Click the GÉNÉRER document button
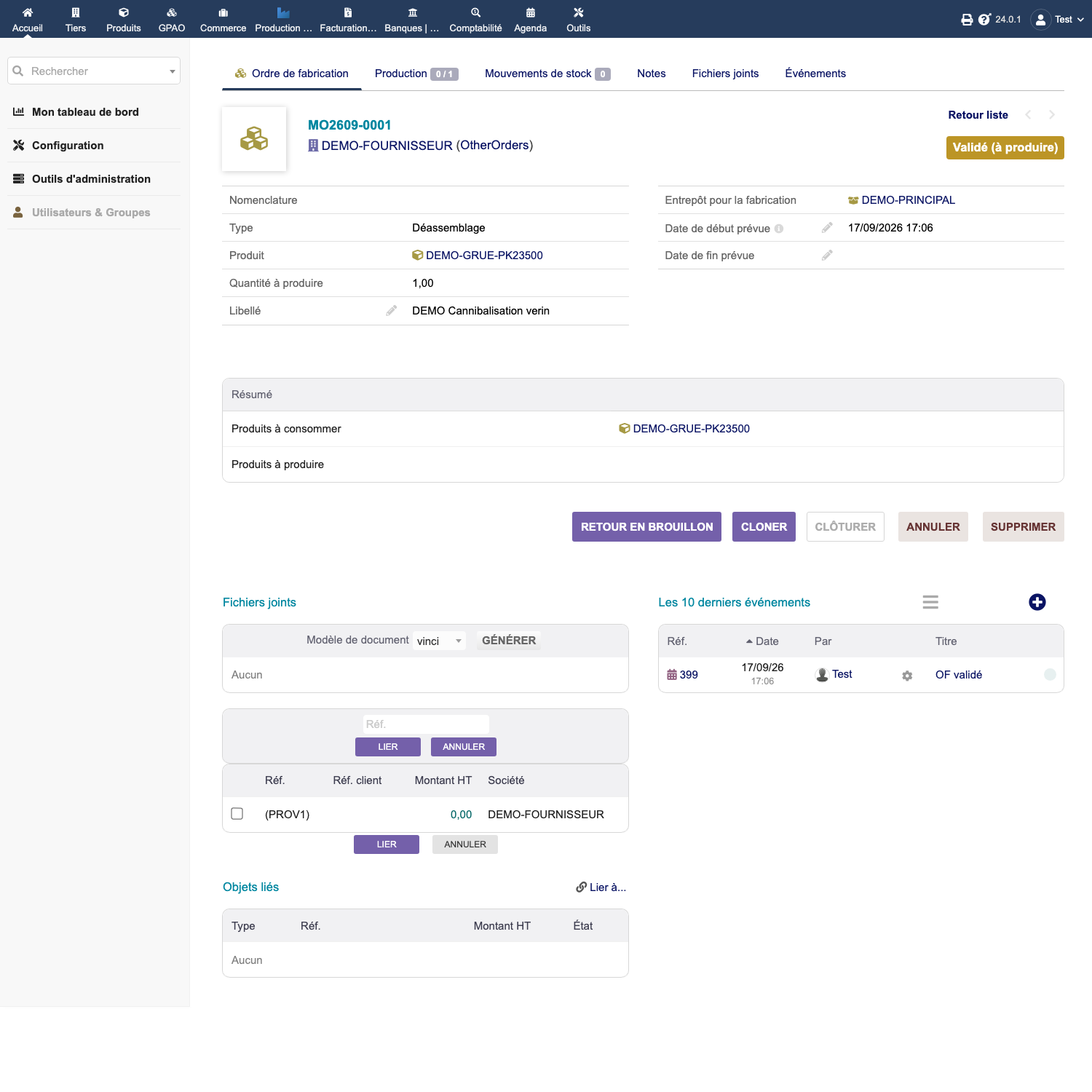Viewport: 1092px width, 1092px height. tap(509, 641)
